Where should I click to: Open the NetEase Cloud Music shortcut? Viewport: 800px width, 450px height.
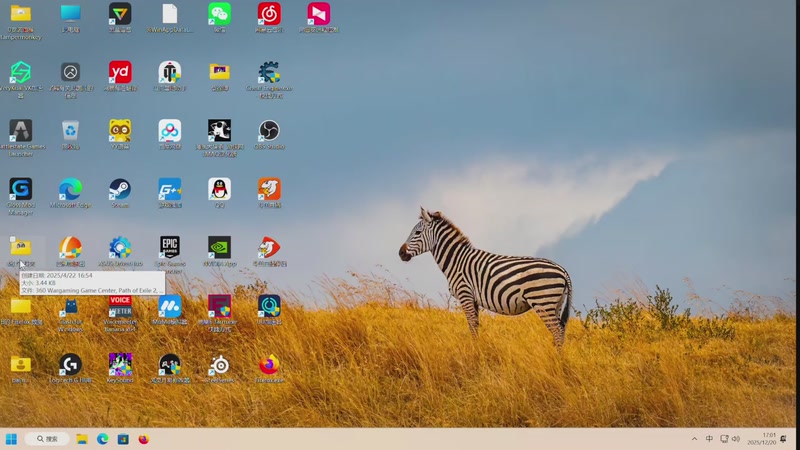tap(269, 14)
